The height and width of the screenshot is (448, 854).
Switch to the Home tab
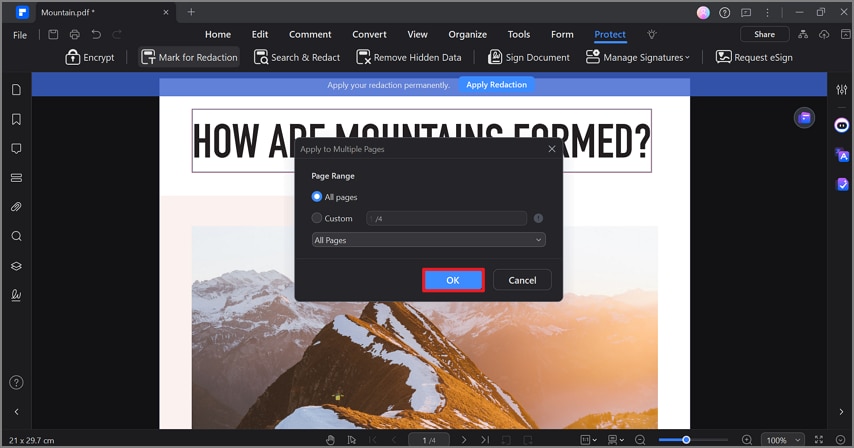point(218,34)
